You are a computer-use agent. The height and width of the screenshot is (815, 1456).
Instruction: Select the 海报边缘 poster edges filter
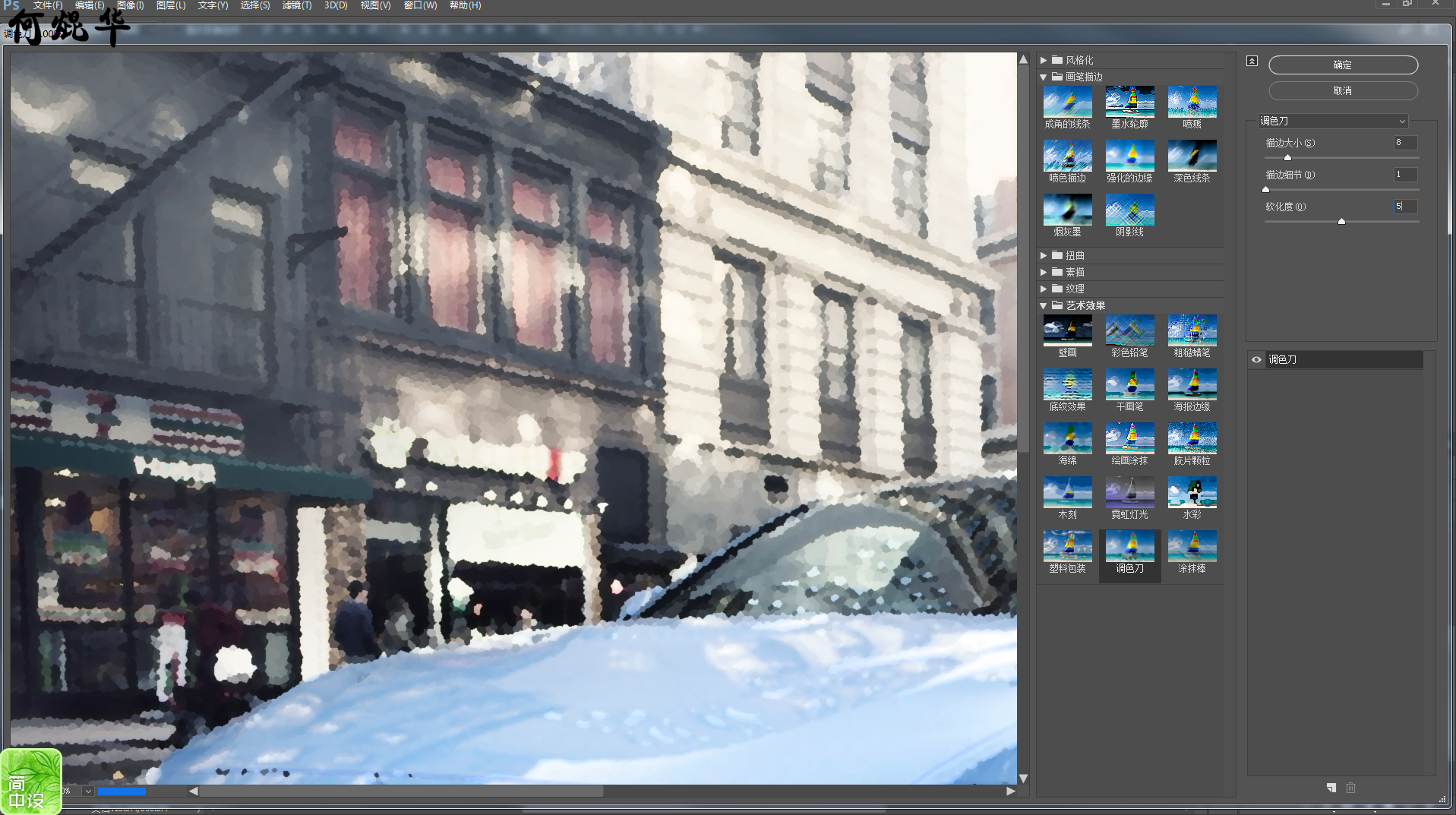coord(1192,384)
